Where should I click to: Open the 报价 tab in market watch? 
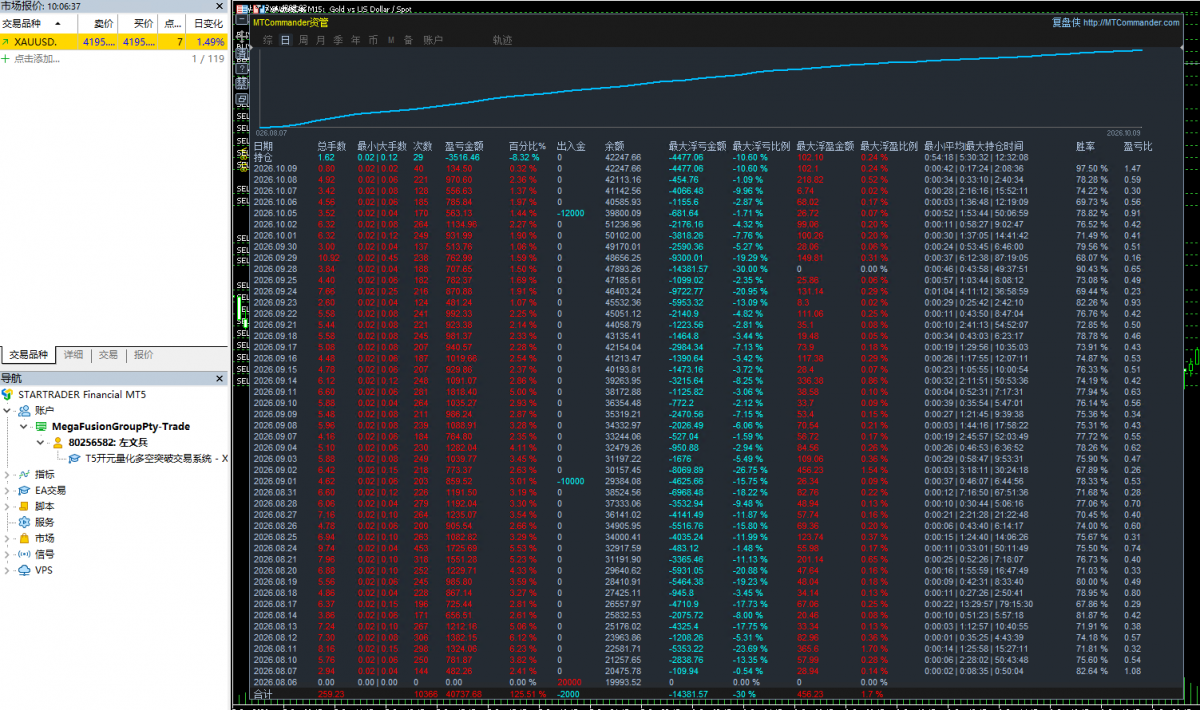click(144, 355)
